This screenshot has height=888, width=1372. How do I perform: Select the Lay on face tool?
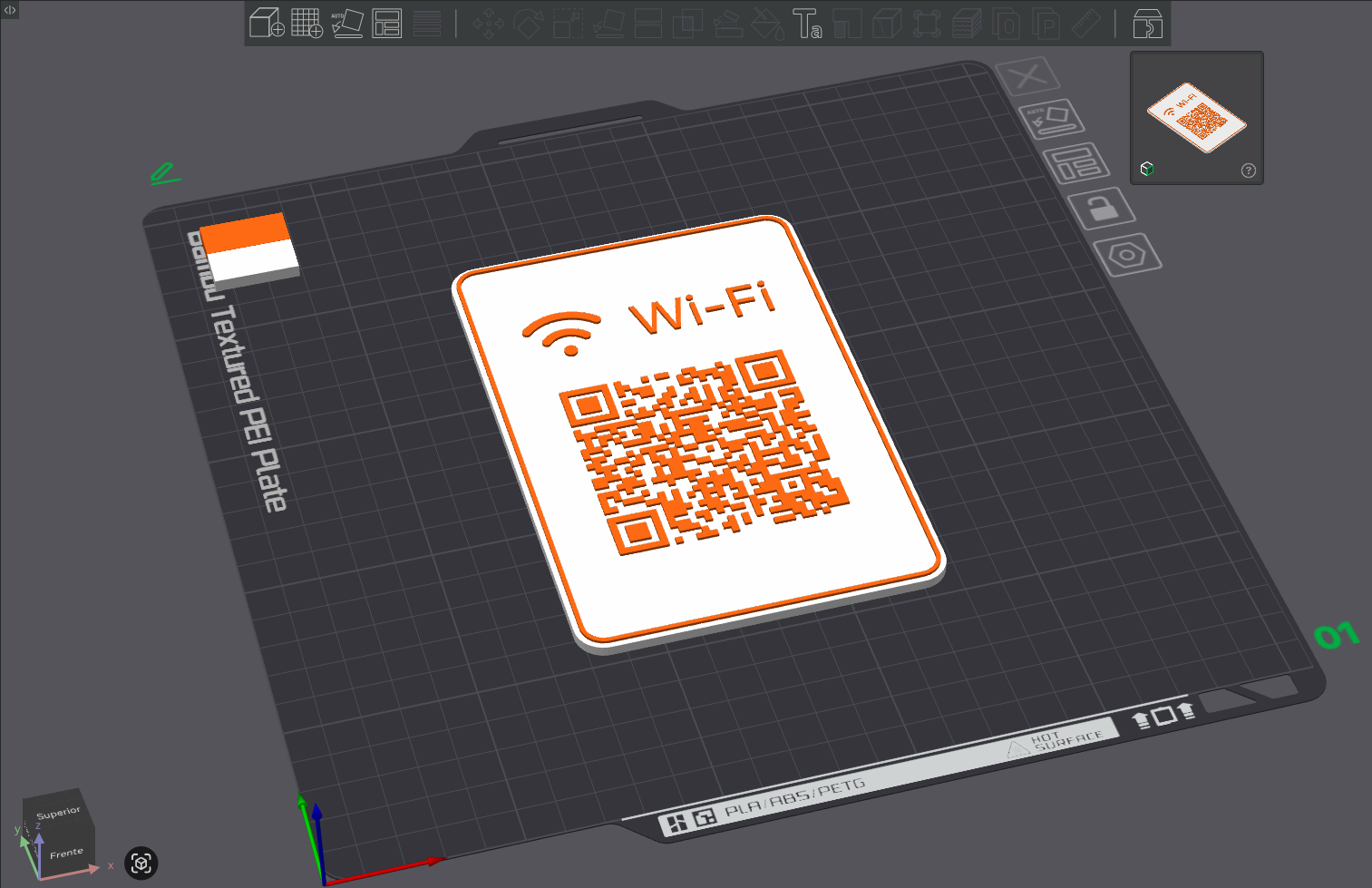tap(608, 23)
